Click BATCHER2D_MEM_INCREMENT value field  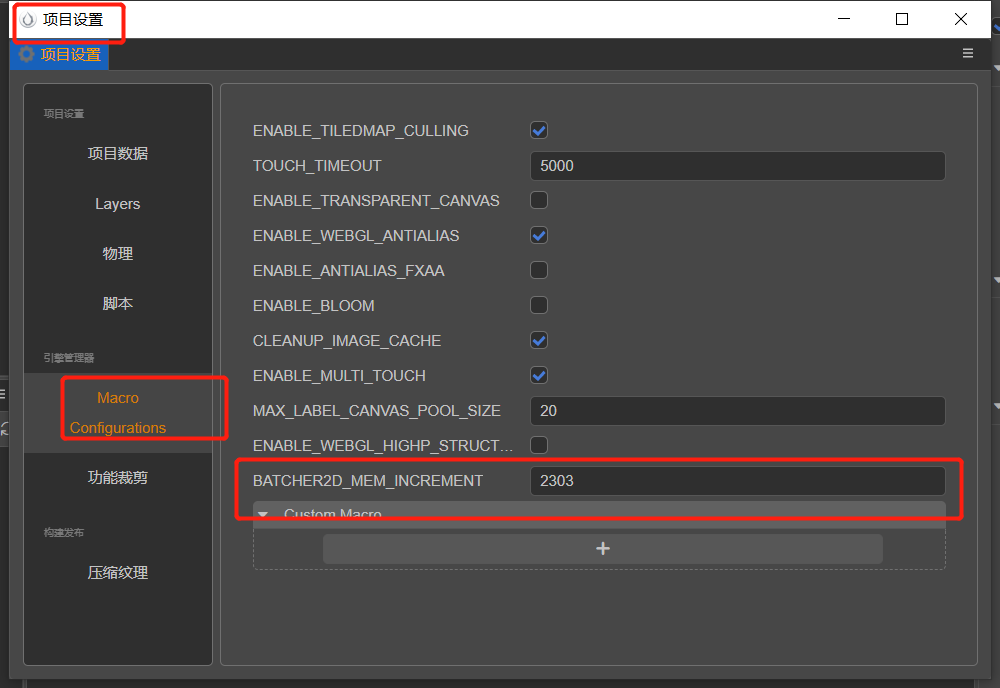click(737, 481)
